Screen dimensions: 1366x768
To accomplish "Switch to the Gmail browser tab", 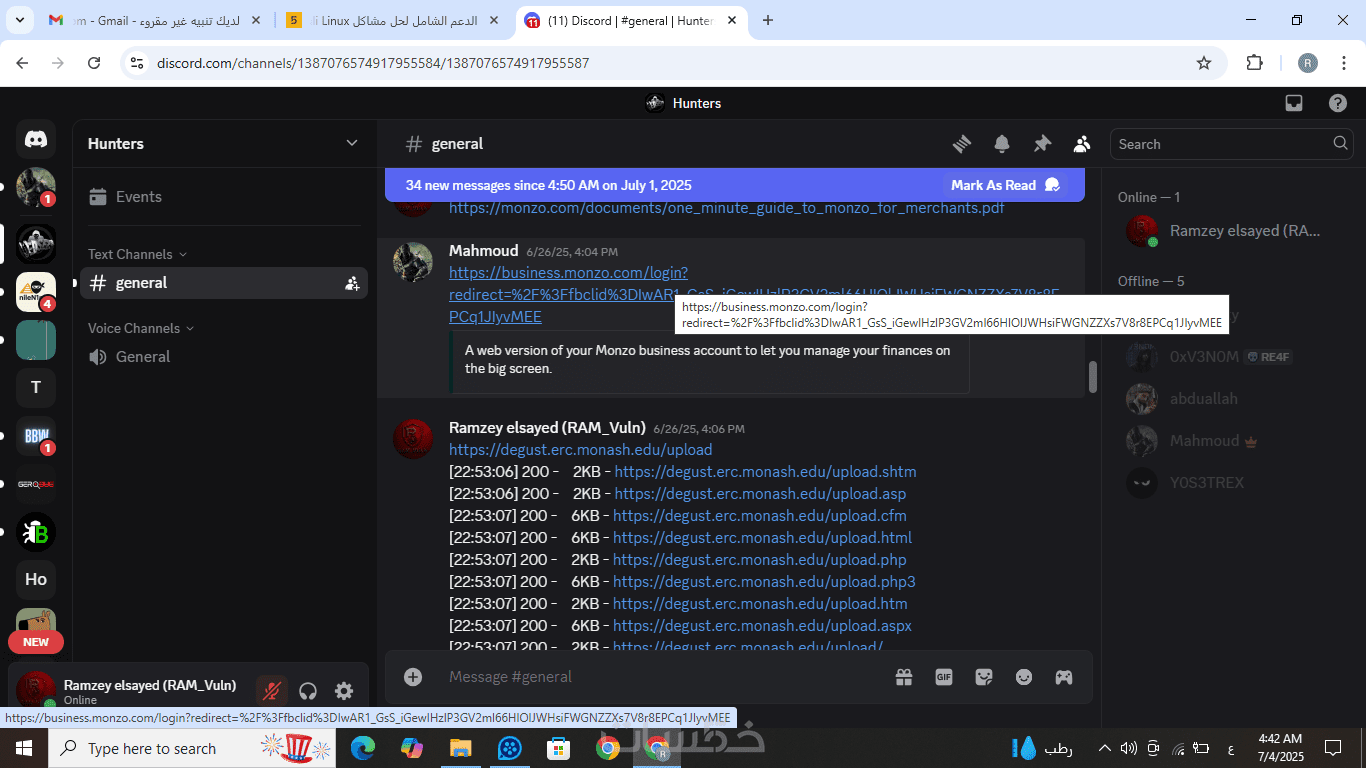I will coord(156,20).
